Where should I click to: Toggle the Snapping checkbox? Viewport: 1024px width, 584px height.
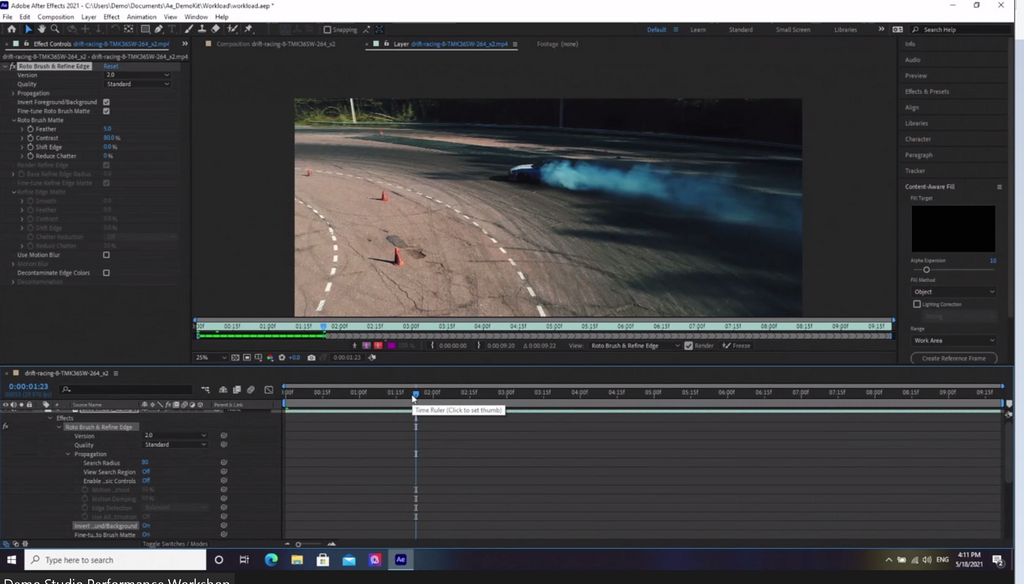tap(328, 29)
